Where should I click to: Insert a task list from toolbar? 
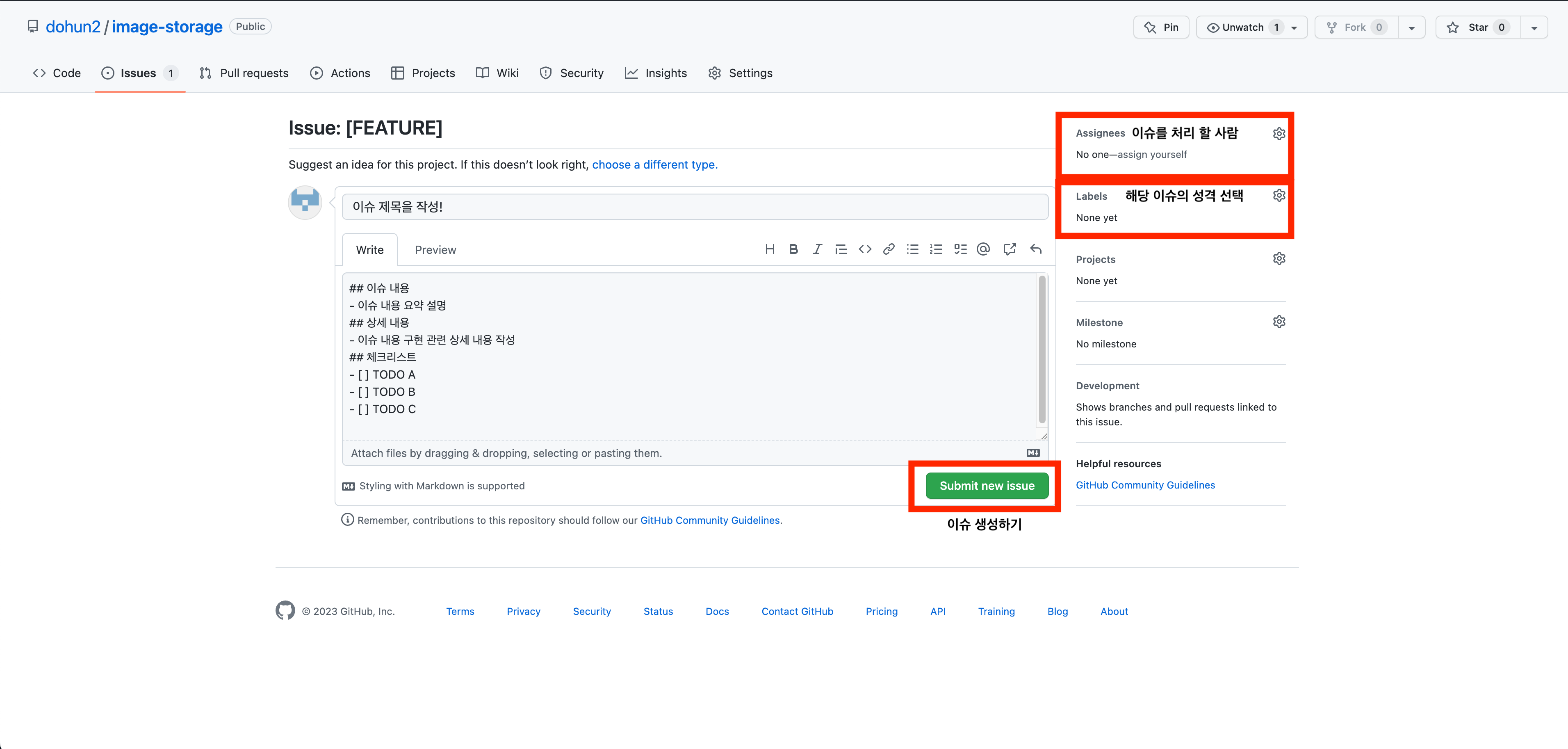pos(960,249)
